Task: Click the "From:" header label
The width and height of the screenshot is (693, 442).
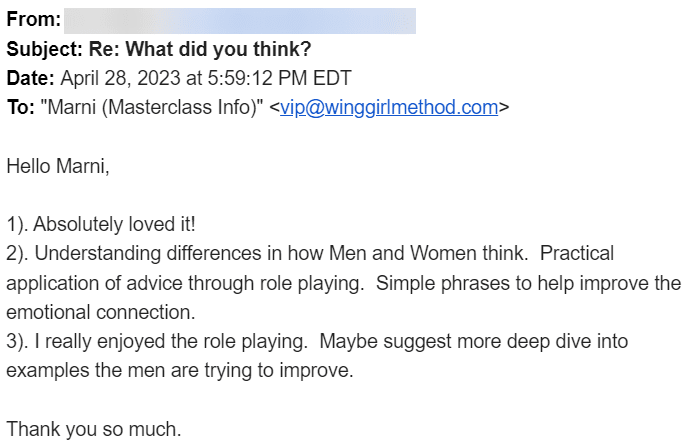Action: tap(34, 20)
